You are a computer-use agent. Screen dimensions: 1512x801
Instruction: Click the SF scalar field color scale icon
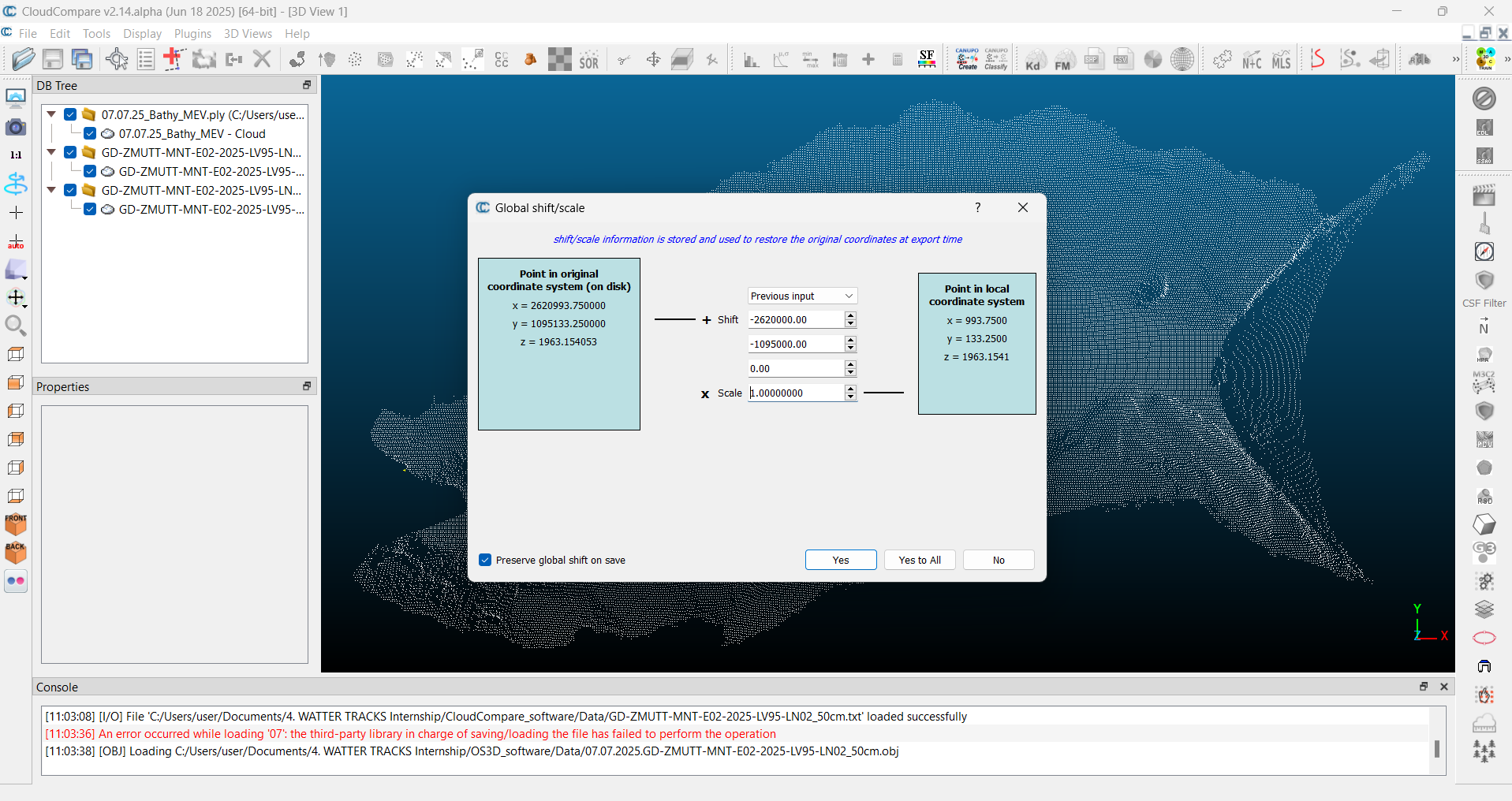tap(927, 59)
